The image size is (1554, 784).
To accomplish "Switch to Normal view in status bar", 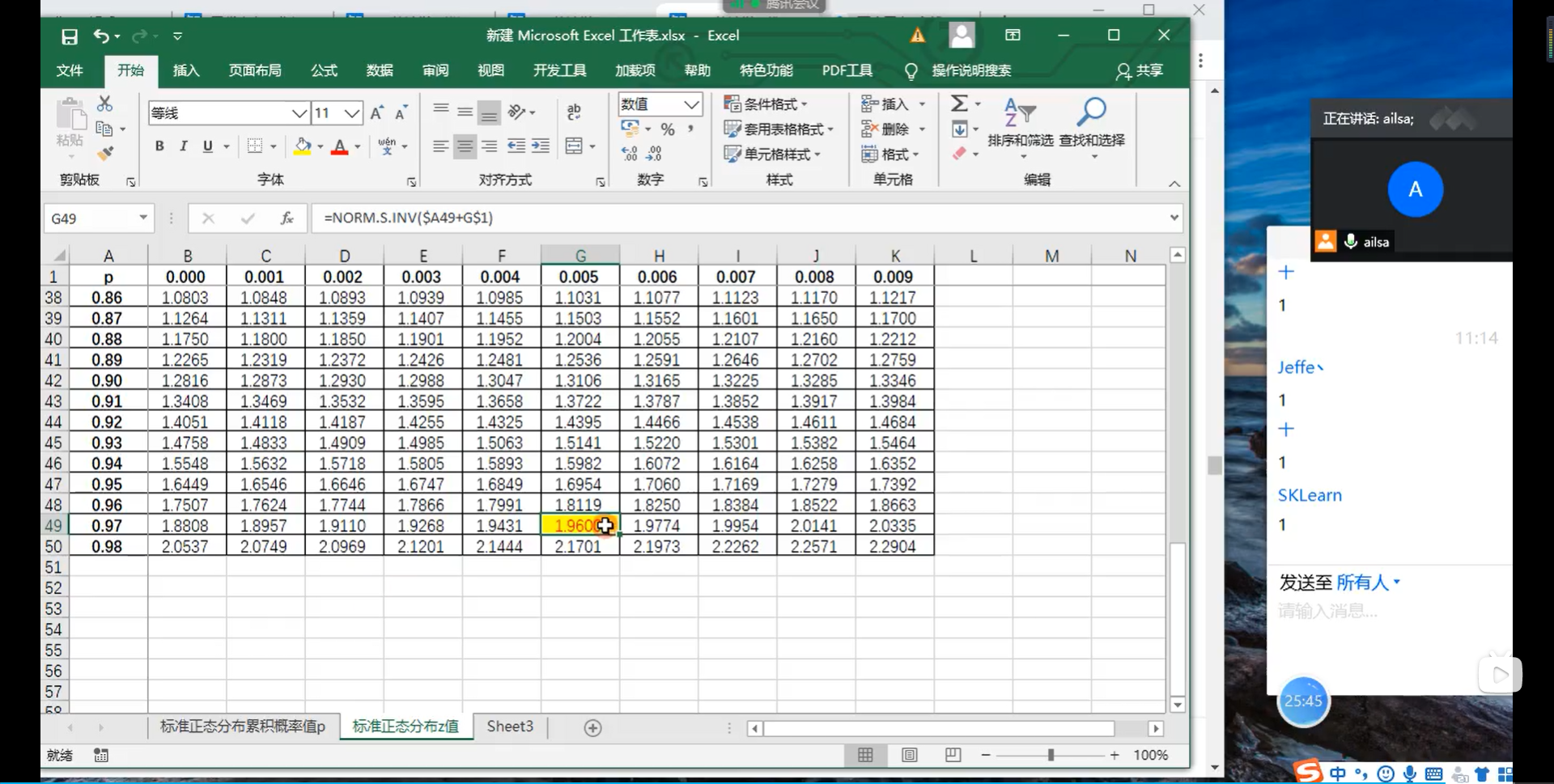I will (865, 755).
